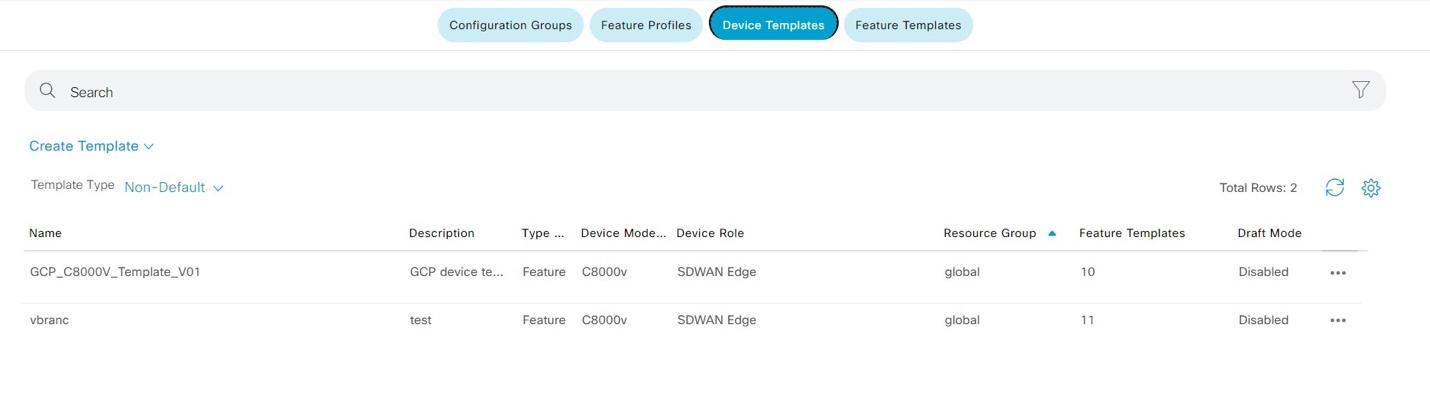Open the filter funnel icon
Image resolution: width=1430 pixels, height=403 pixels.
1360,90
